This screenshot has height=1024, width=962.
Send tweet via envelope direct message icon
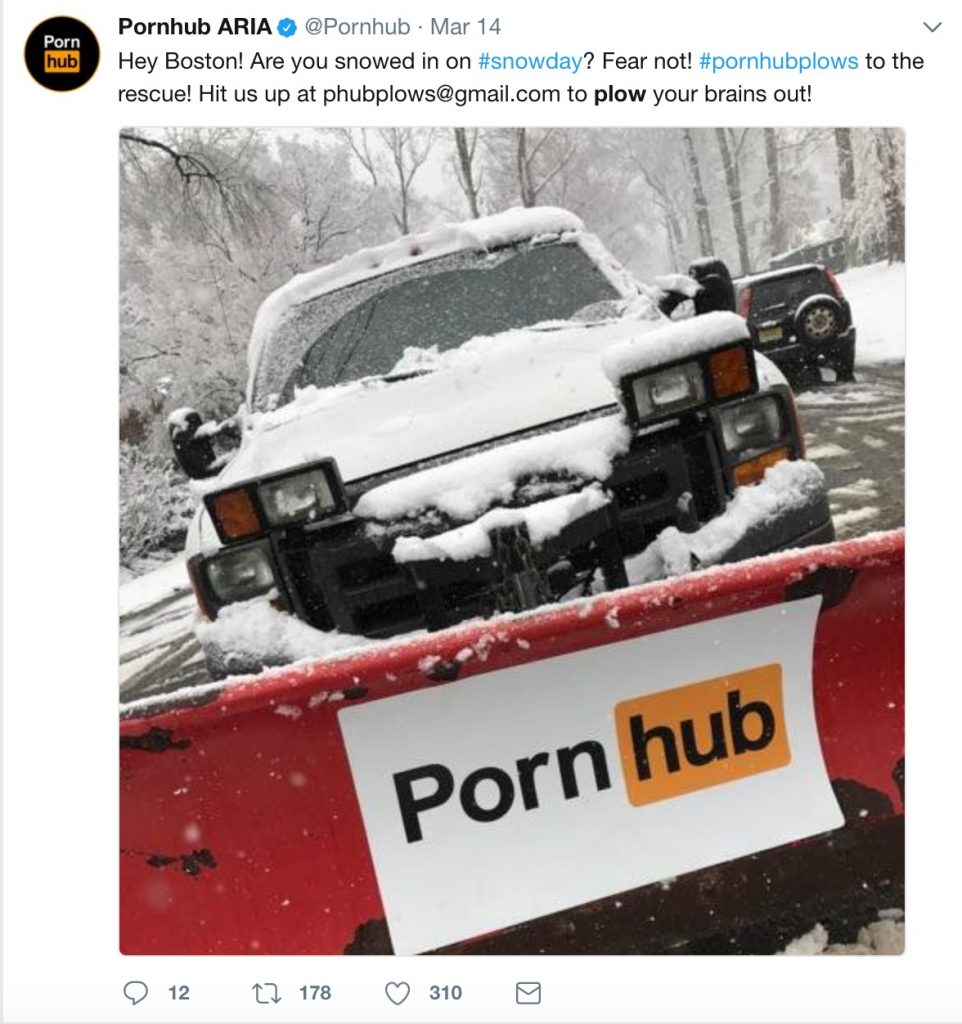click(x=528, y=993)
